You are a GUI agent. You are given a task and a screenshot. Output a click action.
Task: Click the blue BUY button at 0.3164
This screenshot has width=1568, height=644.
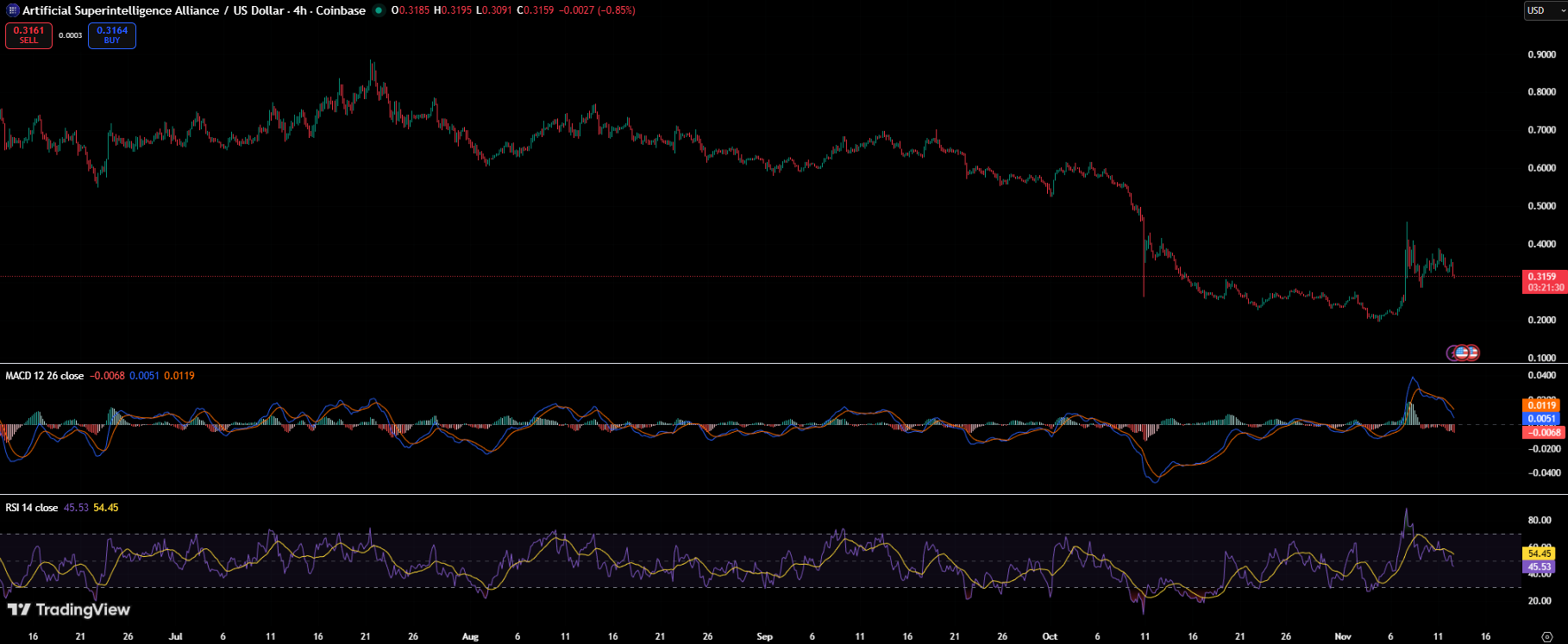112,35
